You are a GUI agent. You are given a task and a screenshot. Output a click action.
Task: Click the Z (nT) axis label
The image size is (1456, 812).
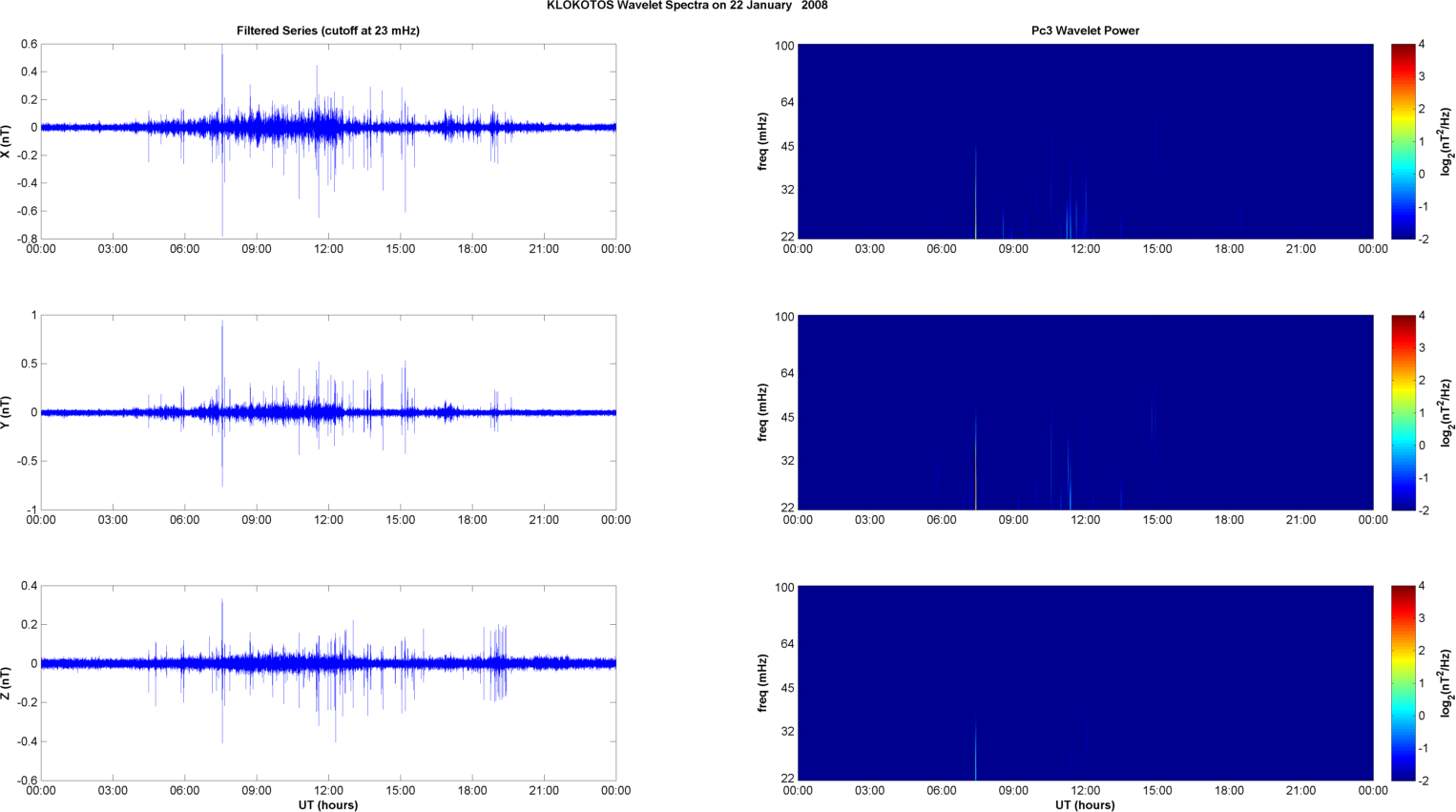6,683
